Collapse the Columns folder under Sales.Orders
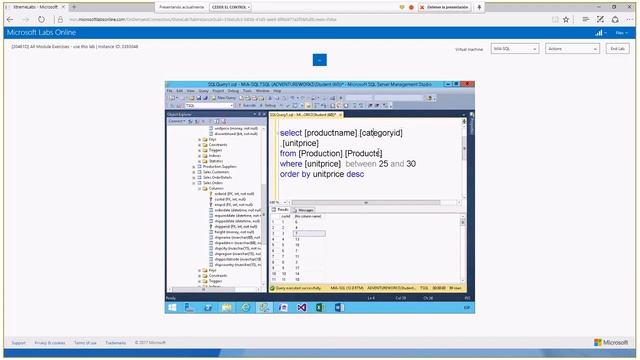The height and width of the screenshot is (360, 640). pos(200,189)
